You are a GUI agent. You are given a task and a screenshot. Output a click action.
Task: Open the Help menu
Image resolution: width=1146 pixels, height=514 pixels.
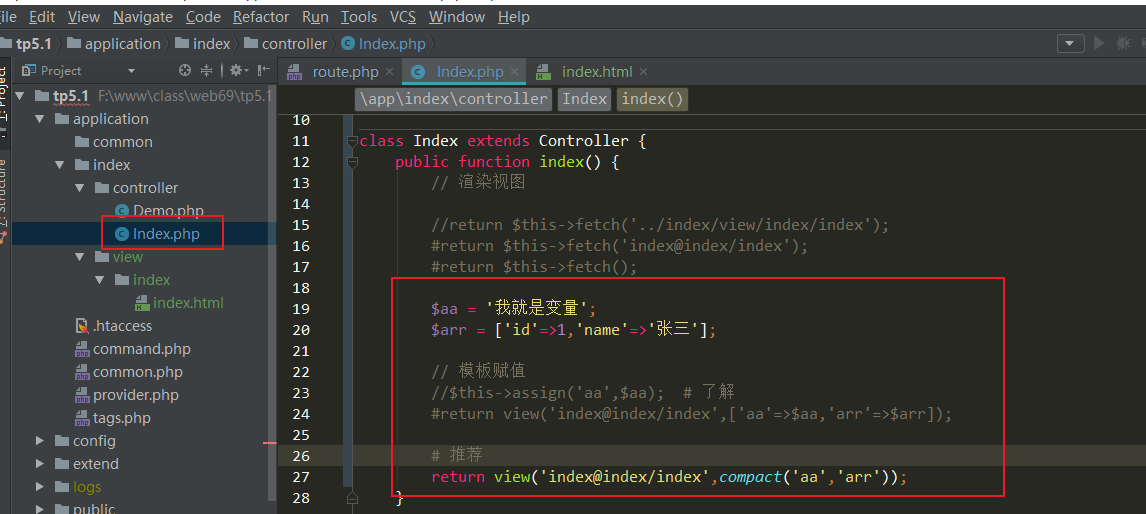[x=513, y=16]
